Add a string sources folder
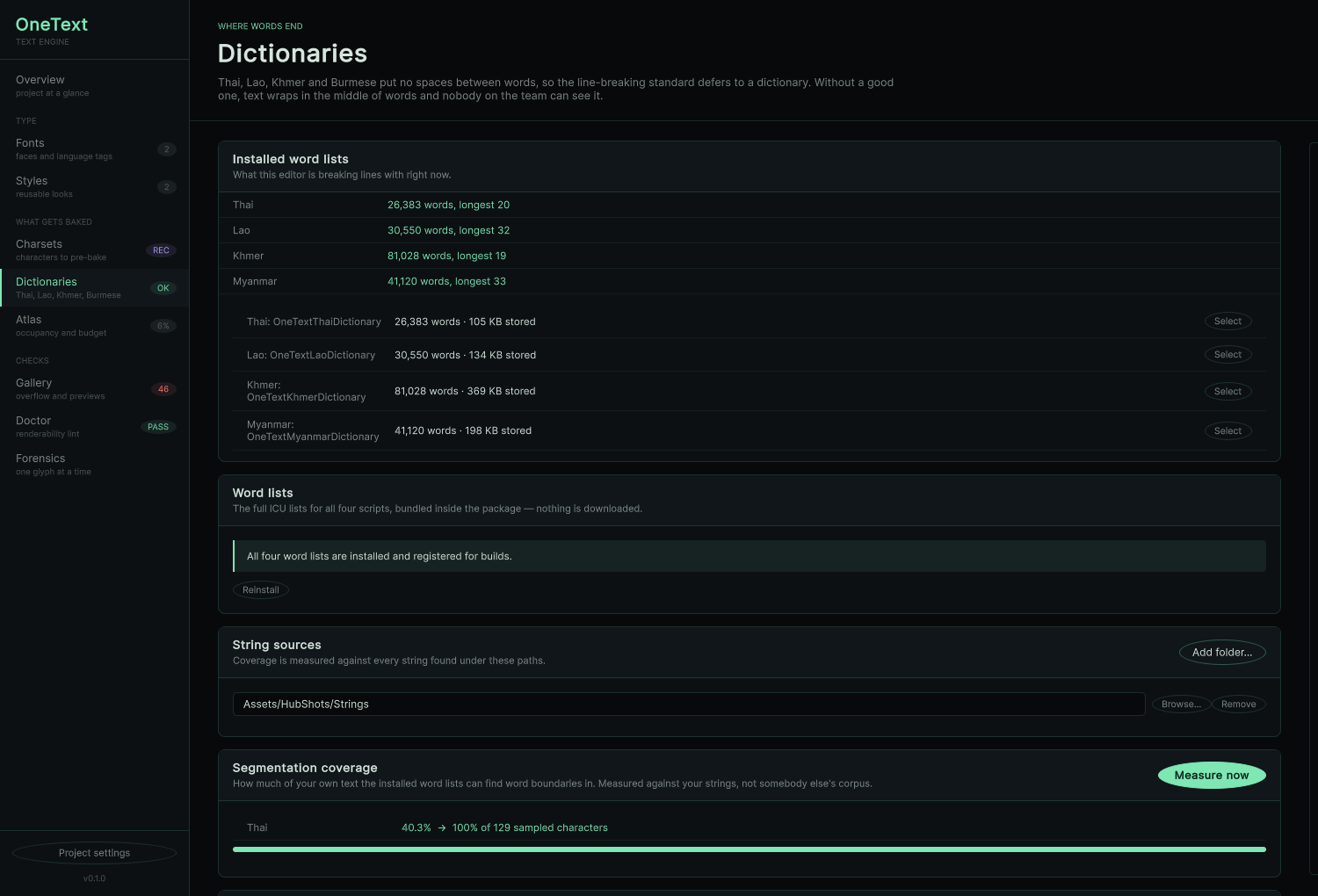The width and height of the screenshot is (1318, 896). tap(1222, 653)
